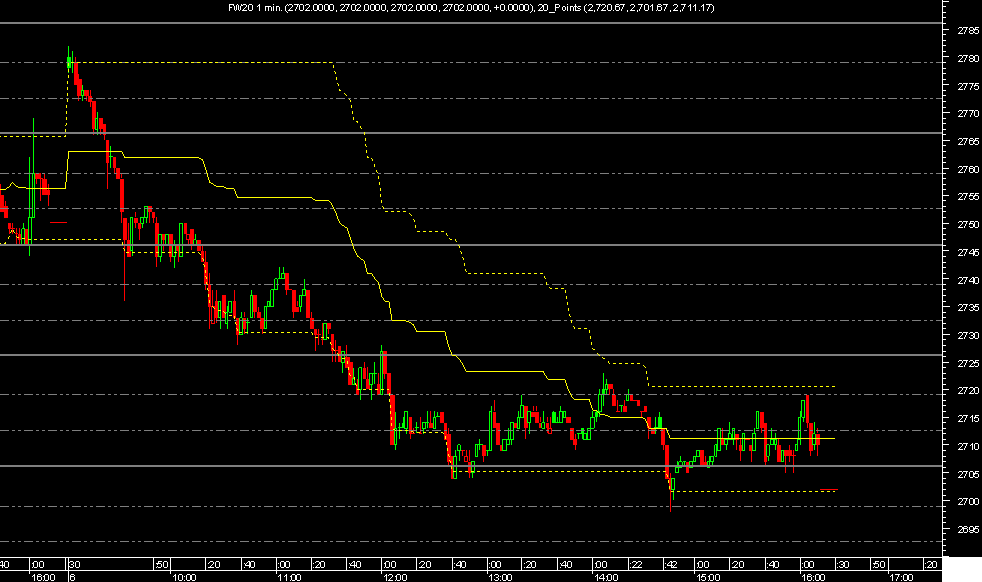Click the FW20 1 min. chart title
The width and height of the screenshot is (982, 582).
(254, 8)
